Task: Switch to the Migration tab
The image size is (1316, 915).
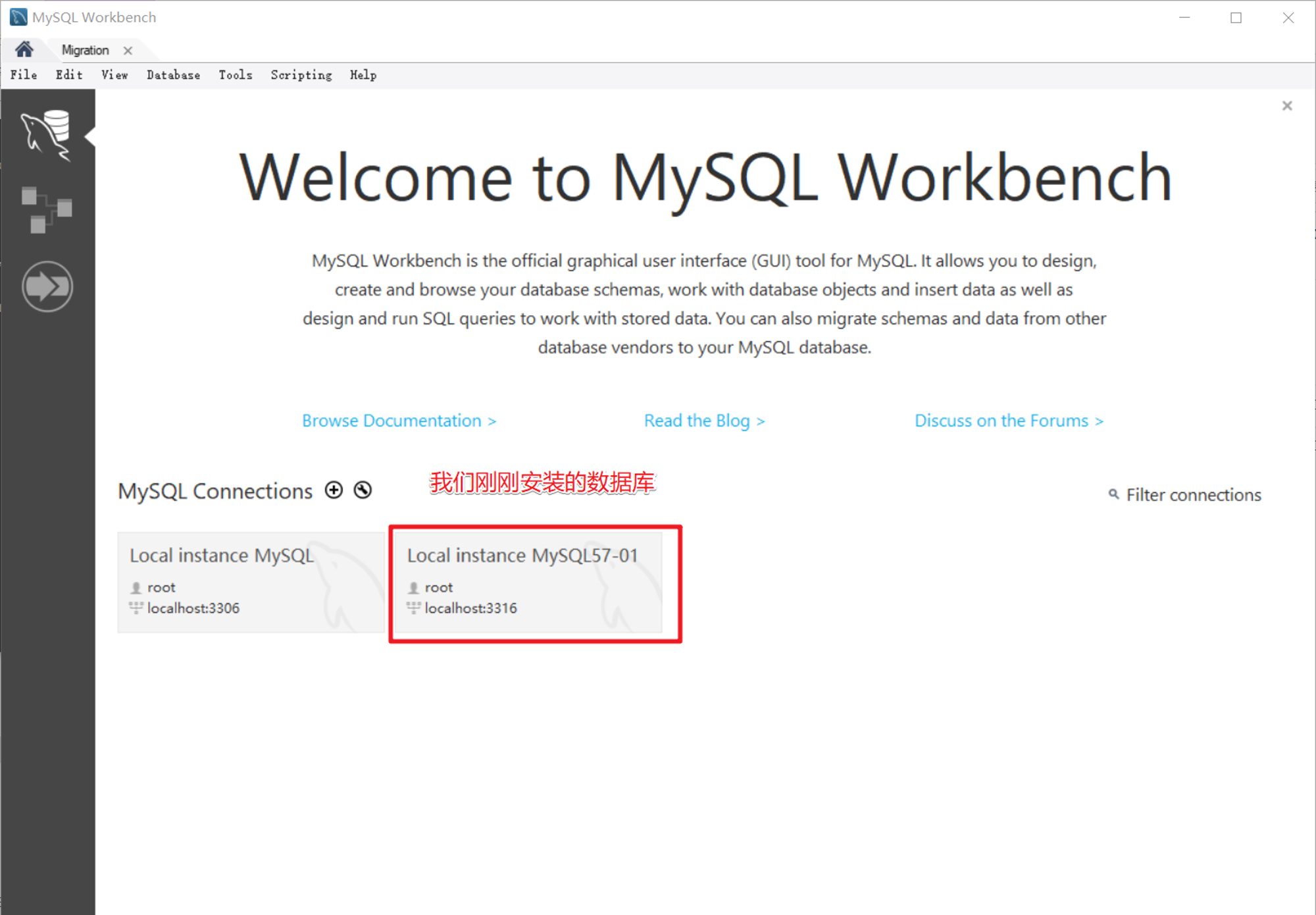Action: pyautogui.click(x=85, y=50)
